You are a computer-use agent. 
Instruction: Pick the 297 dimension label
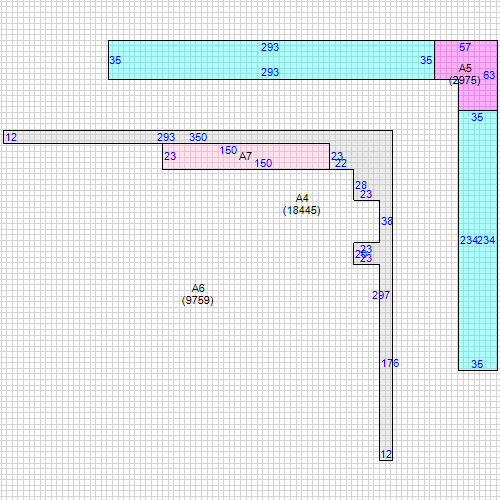[381, 295]
